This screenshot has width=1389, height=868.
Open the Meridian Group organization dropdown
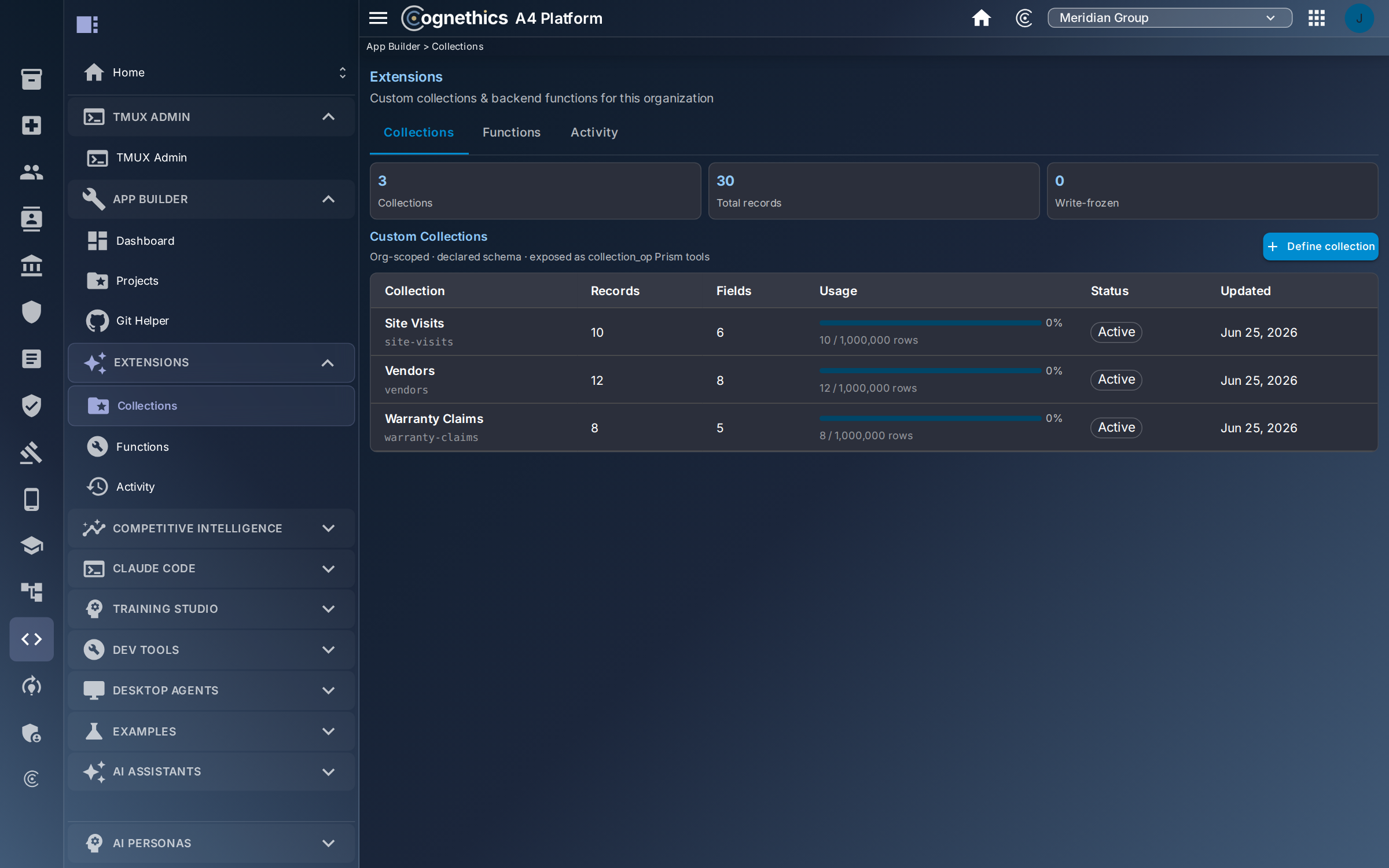coord(1170,18)
